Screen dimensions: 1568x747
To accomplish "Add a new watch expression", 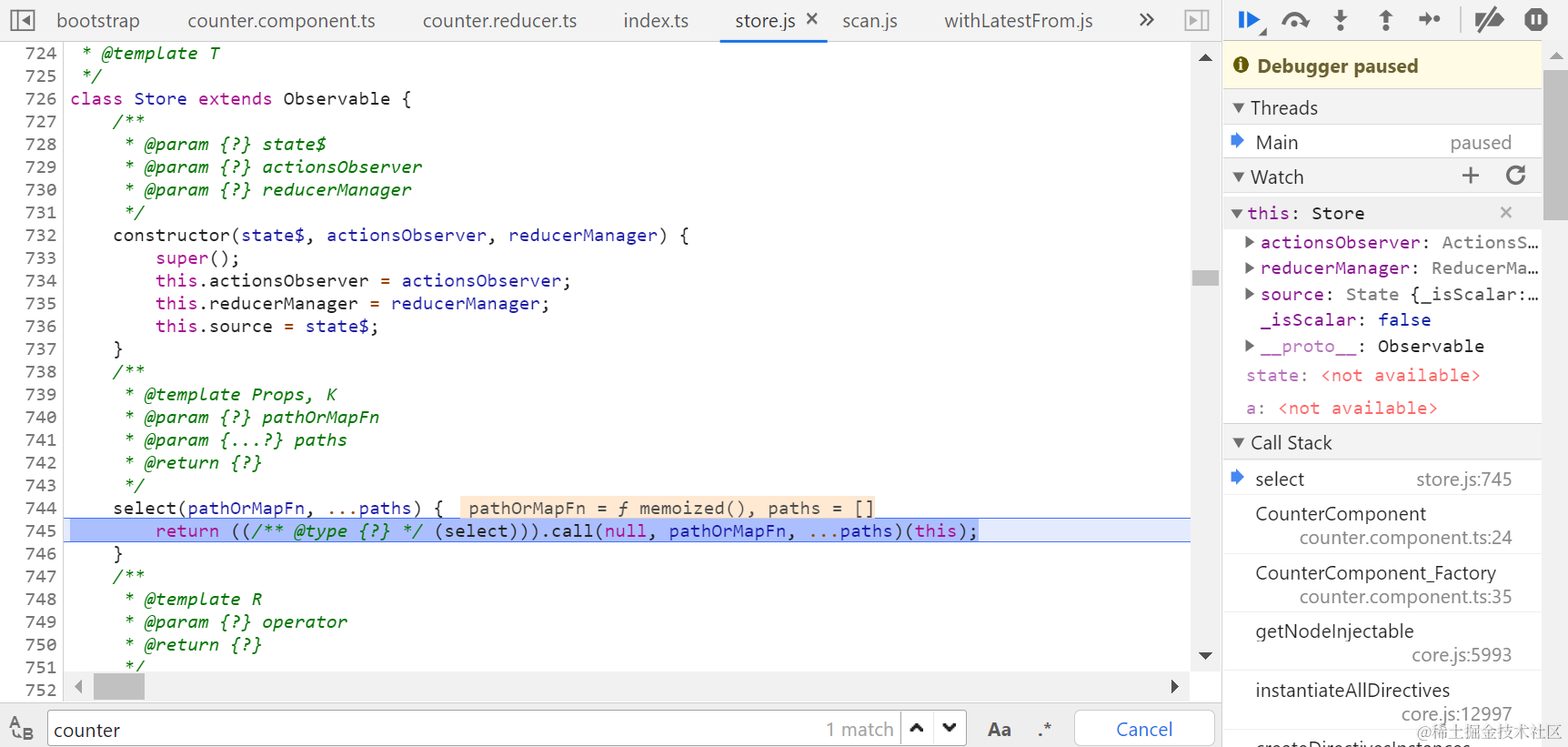I will [x=1471, y=176].
